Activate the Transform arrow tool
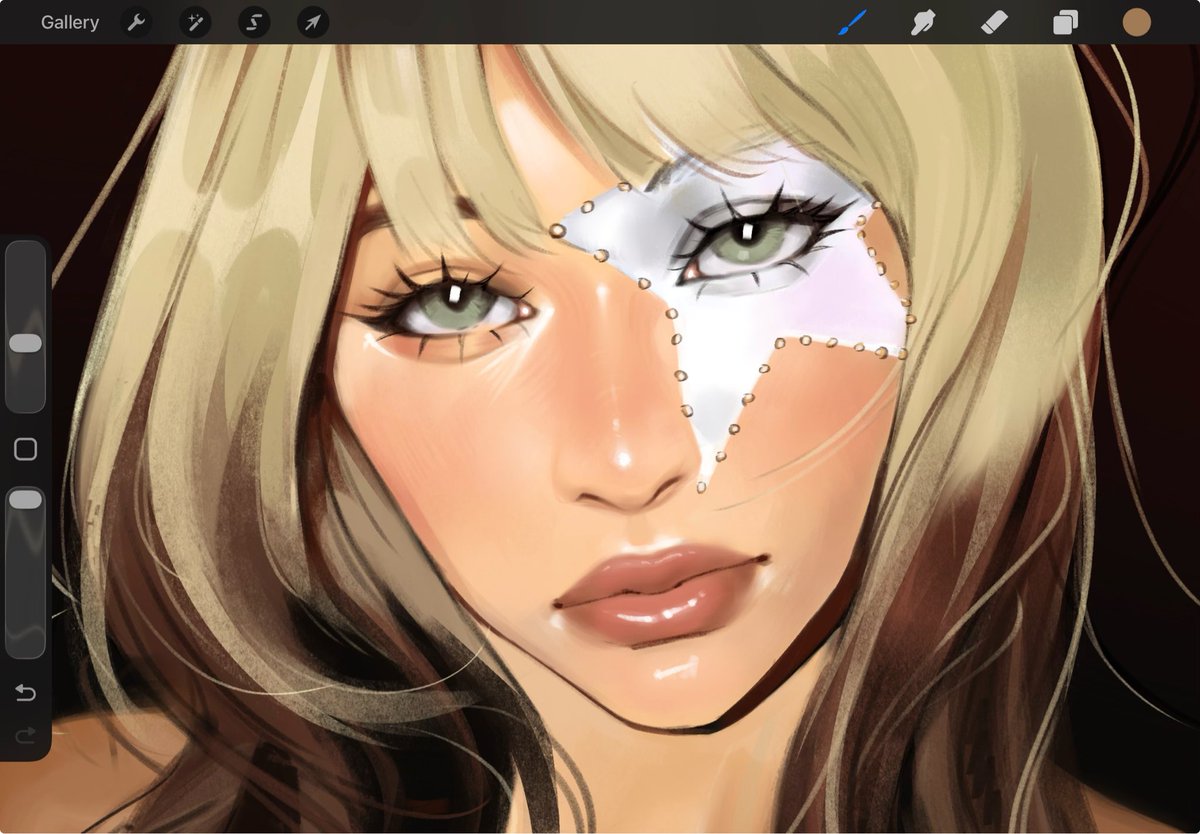 (313, 22)
